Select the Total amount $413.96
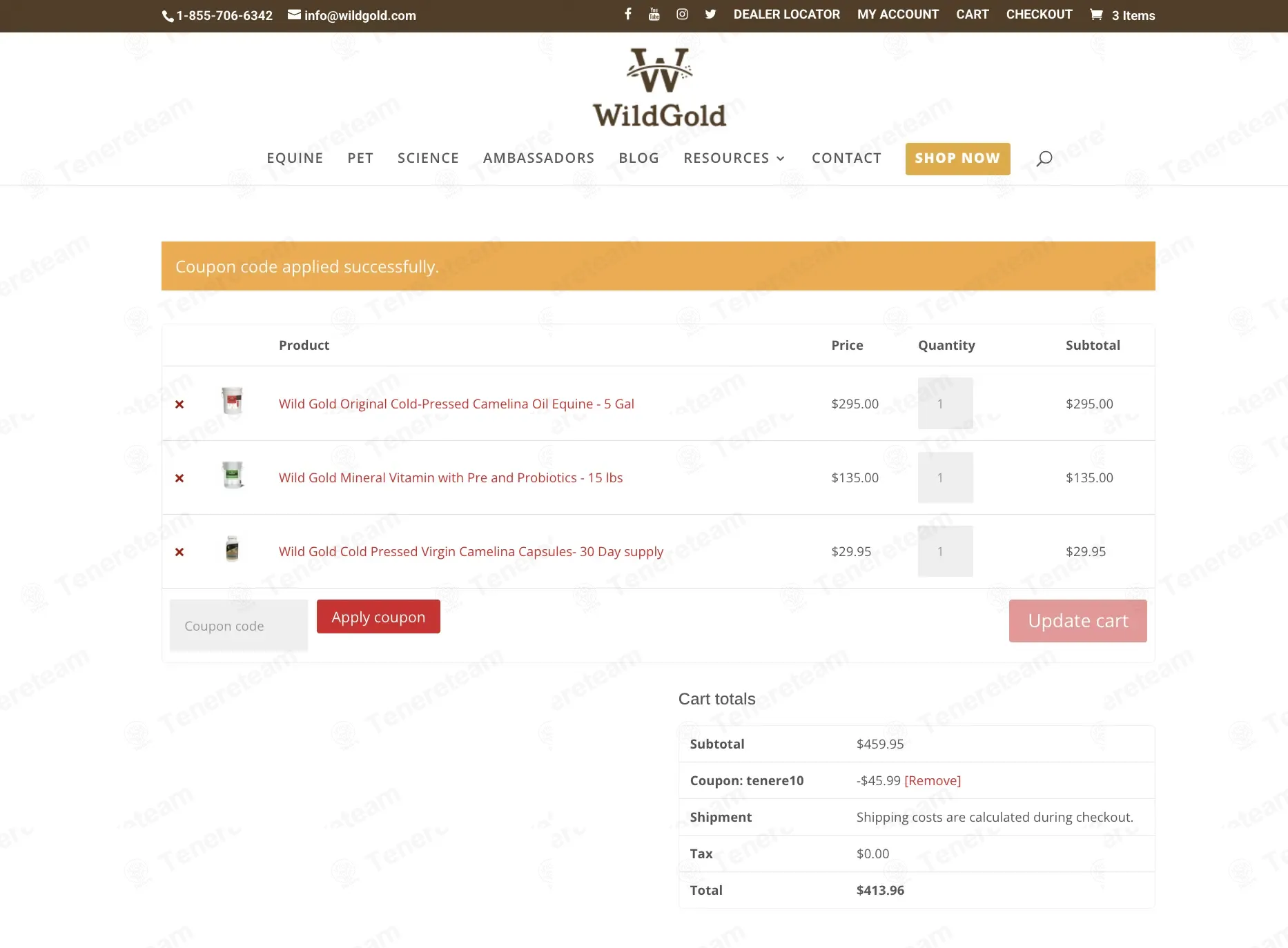Viewport: 1288px width, 948px height. point(880,890)
